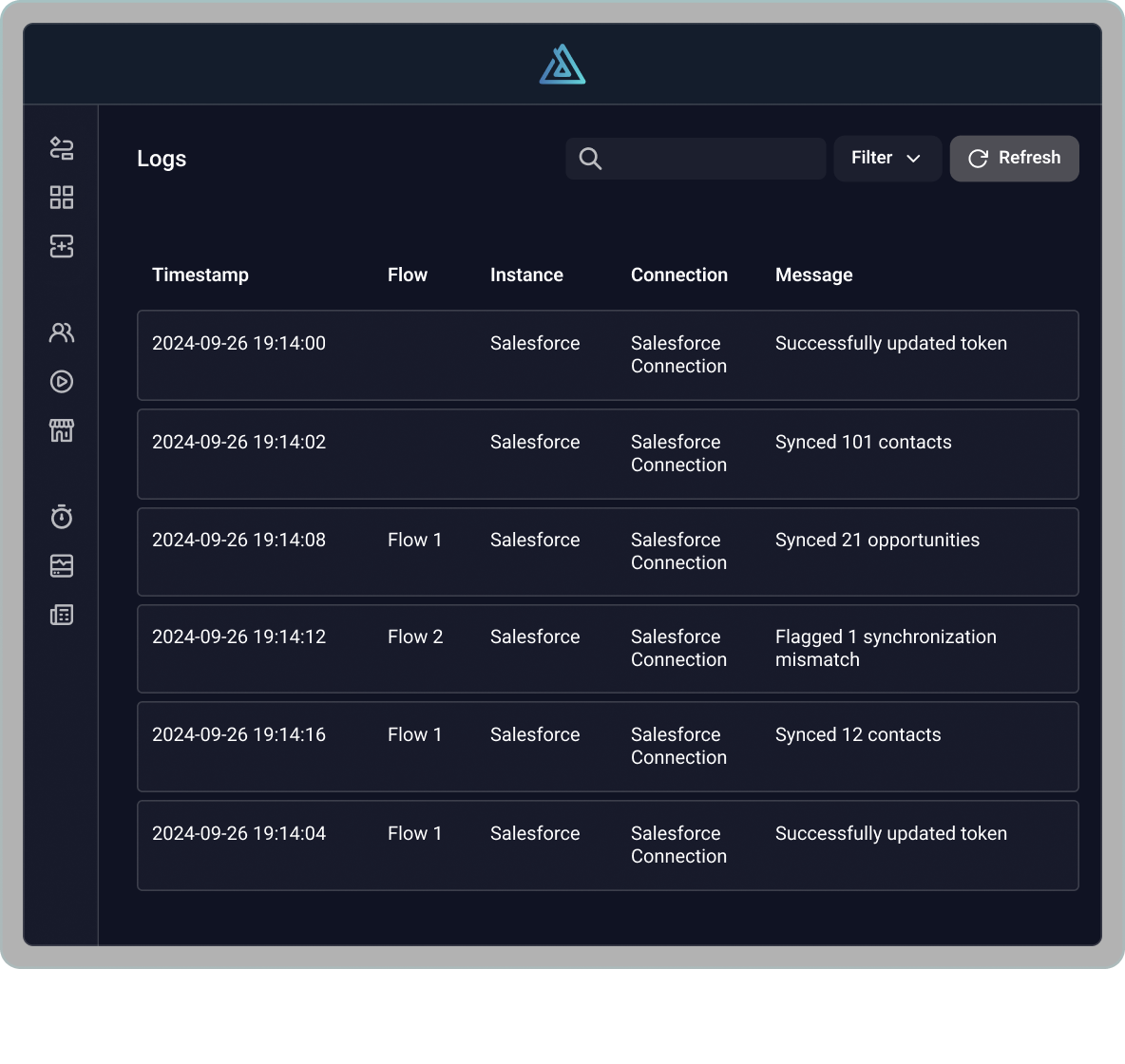This screenshot has width=1125, height=1064.
Task: Click 'Flow 1' in the 19:14:04 row
Action: point(414,833)
